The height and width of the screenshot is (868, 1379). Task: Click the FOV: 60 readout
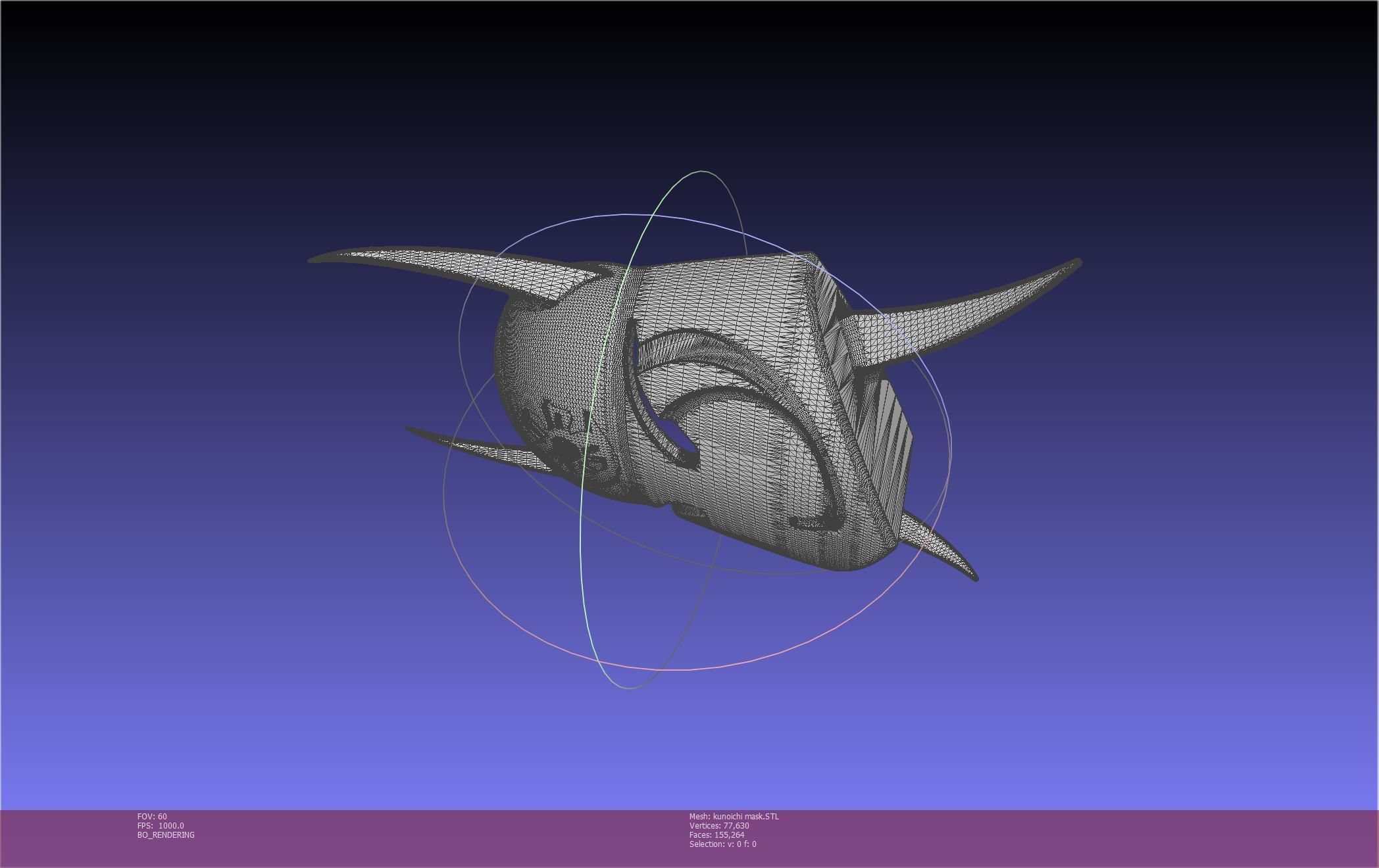[152, 816]
